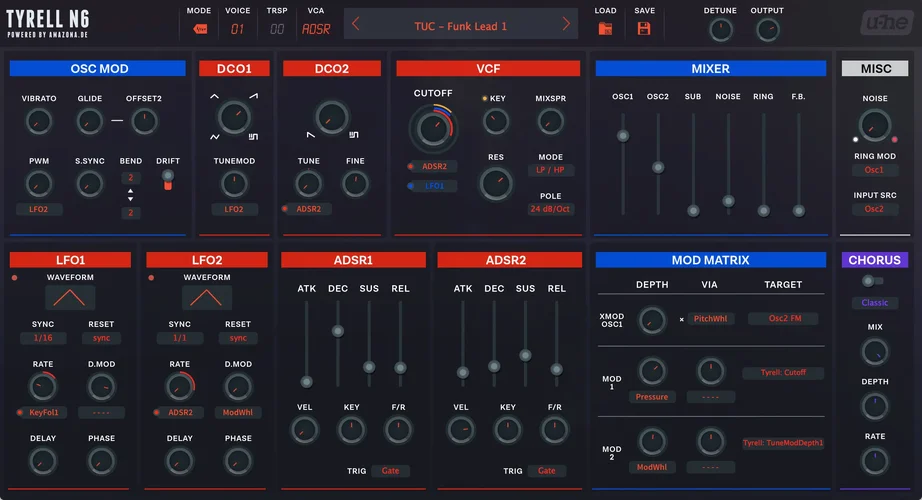Click the OSC1 slider in the Mixer
Viewport: 922px width, 500px height.
[622, 135]
